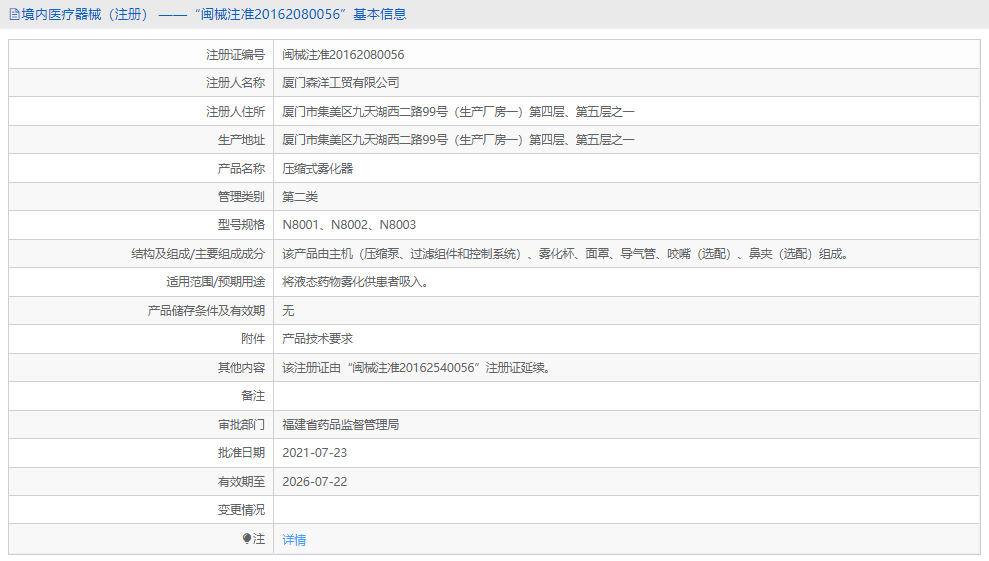Open the 详情 link
This screenshot has width=989, height=561.
point(294,540)
